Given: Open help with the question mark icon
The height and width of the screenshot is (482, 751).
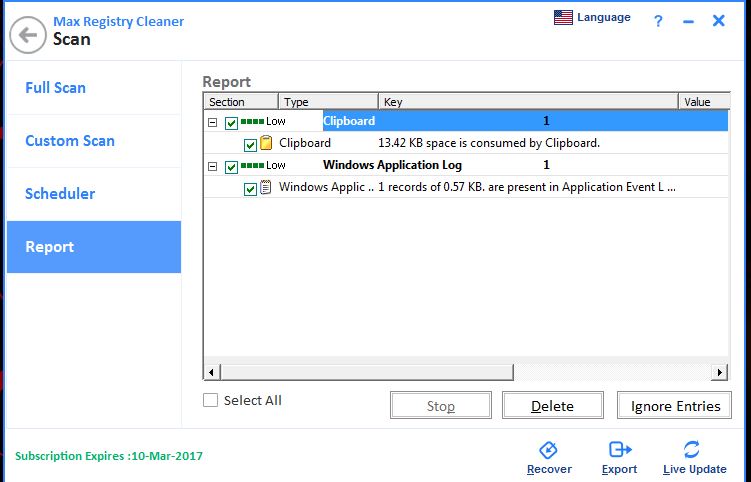Looking at the screenshot, I should [x=658, y=21].
